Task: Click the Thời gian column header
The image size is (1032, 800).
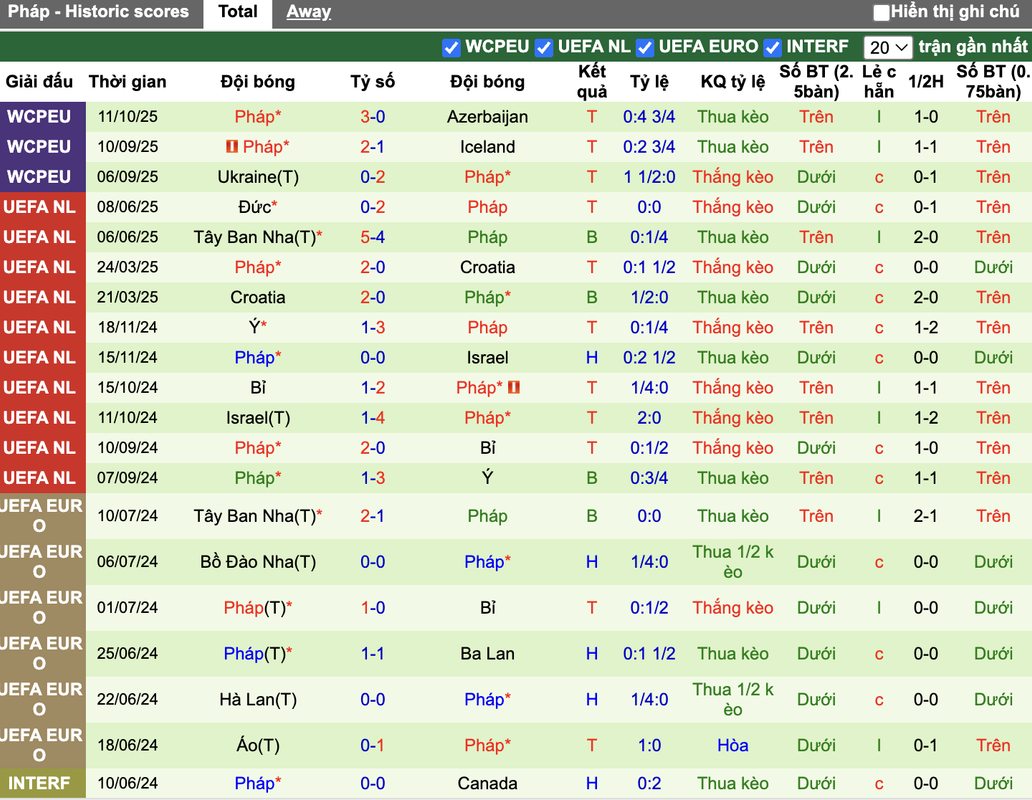Action: pyautogui.click(x=128, y=82)
